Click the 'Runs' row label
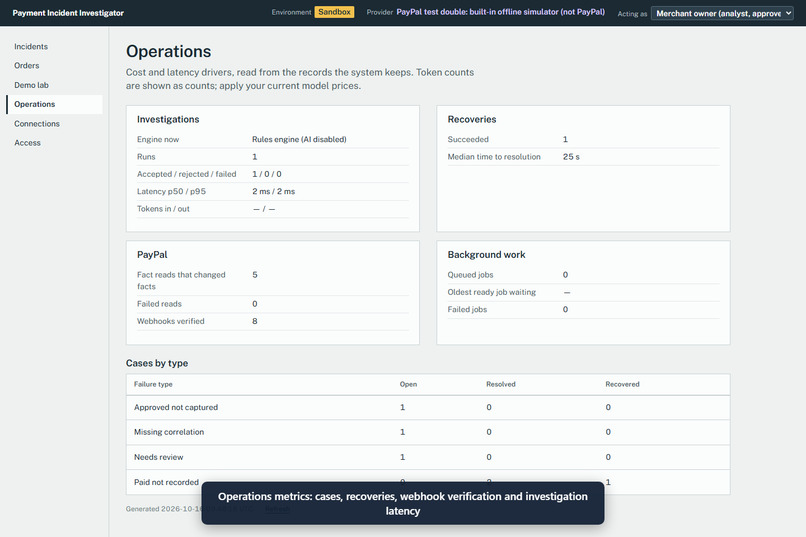The width and height of the screenshot is (806, 537). [146, 157]
